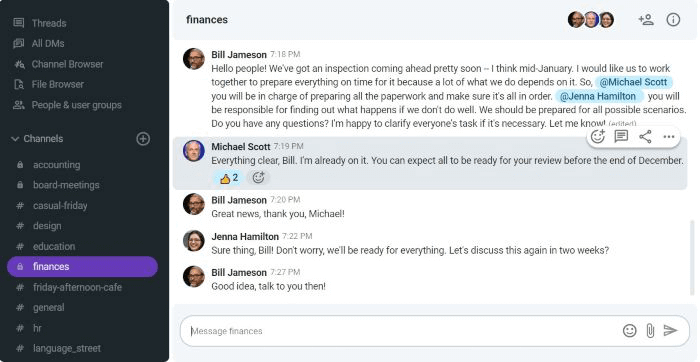Click the add member icon in the header
The width and height of the screenshot is (700, 362).
[x=646, y=20]
